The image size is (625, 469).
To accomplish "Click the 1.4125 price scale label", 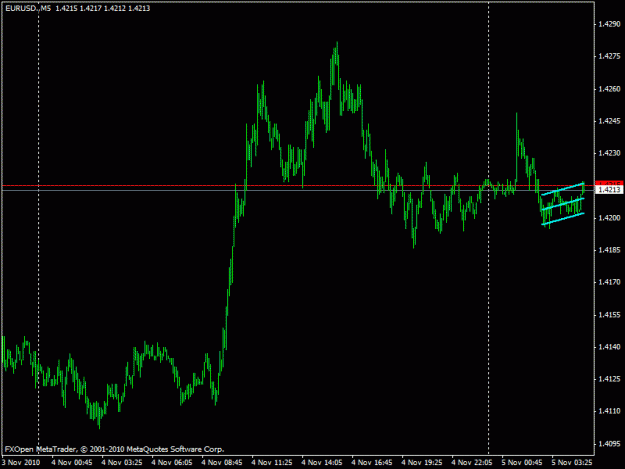I will (609, 379).
